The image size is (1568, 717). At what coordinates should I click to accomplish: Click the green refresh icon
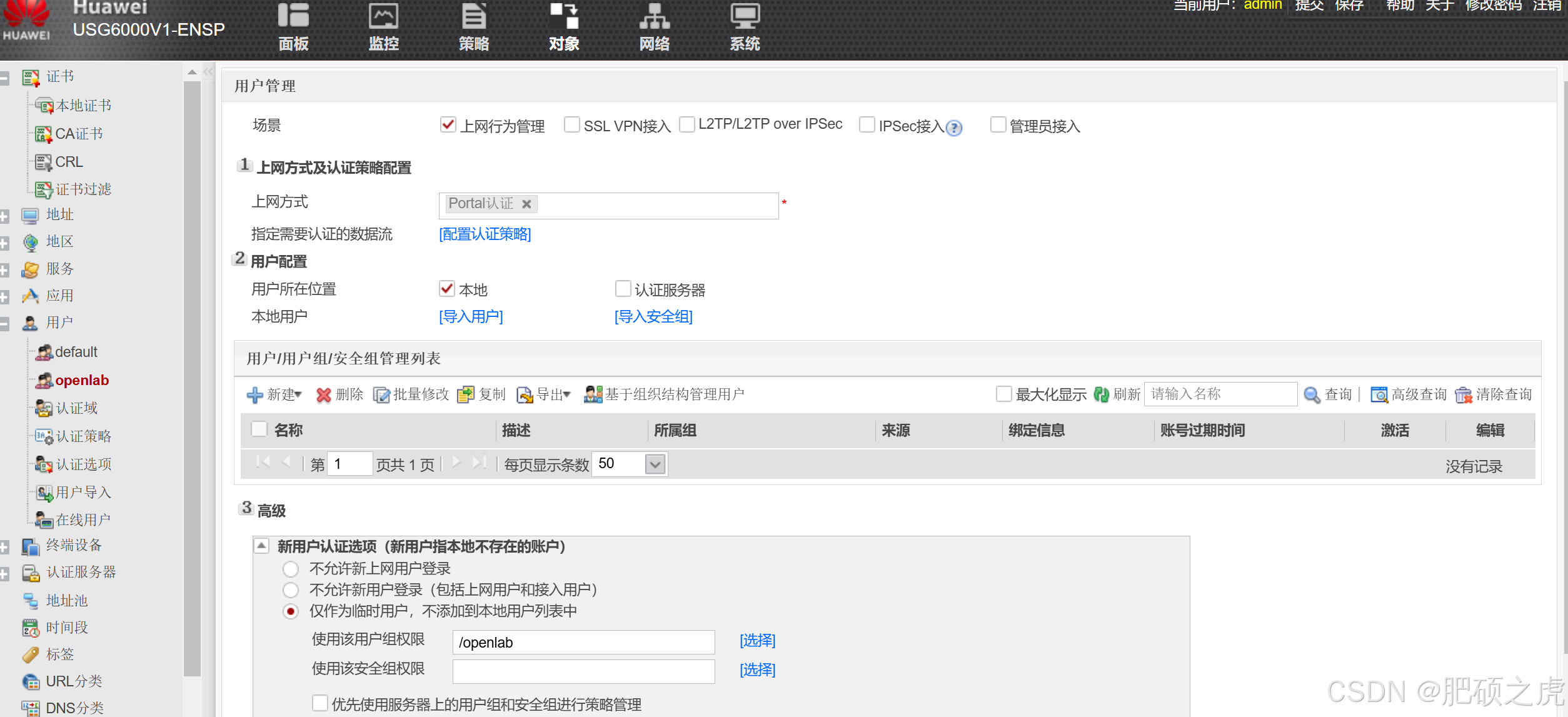pos(1101,394)
